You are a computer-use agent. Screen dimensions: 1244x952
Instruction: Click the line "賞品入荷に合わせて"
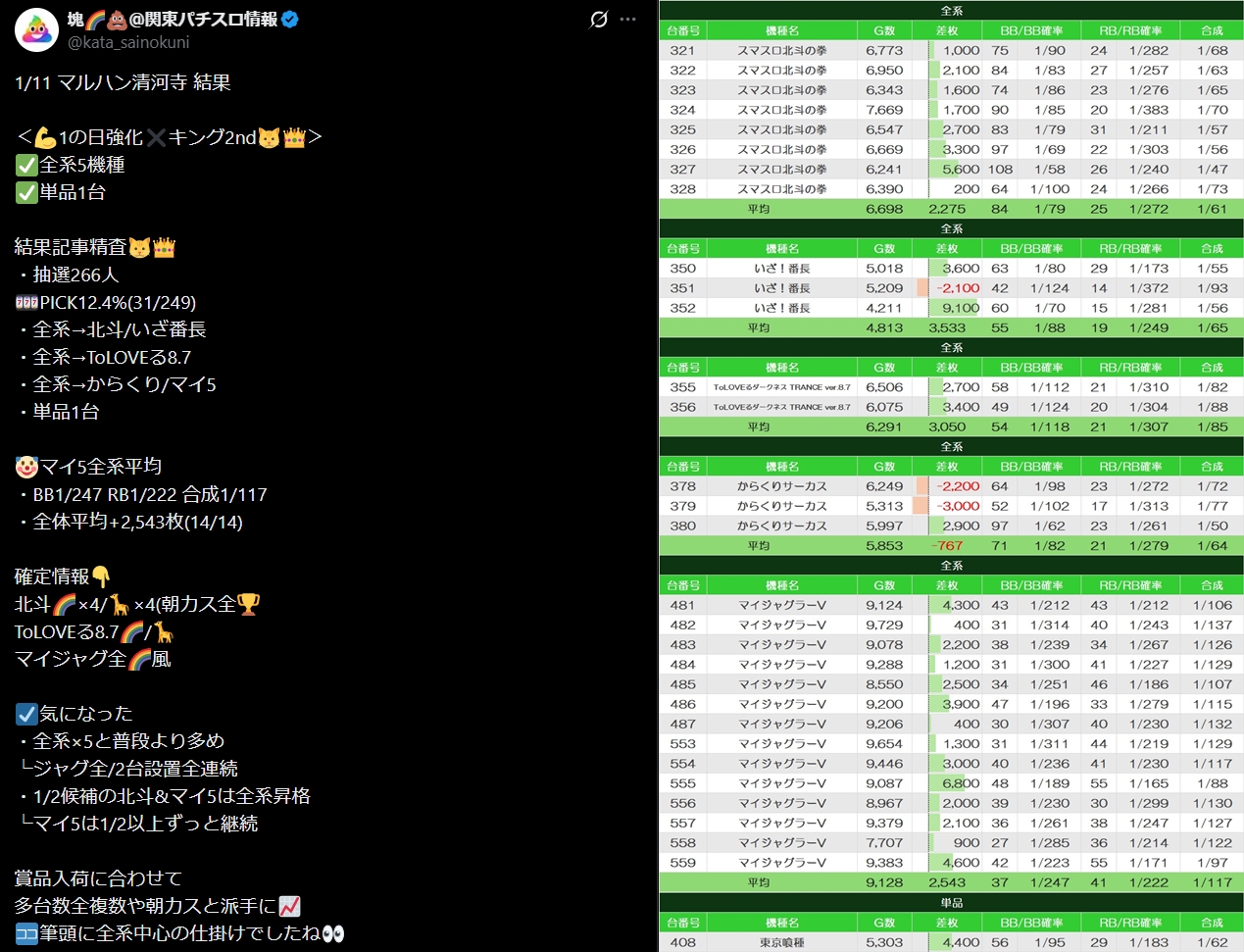tap(98, 878)
